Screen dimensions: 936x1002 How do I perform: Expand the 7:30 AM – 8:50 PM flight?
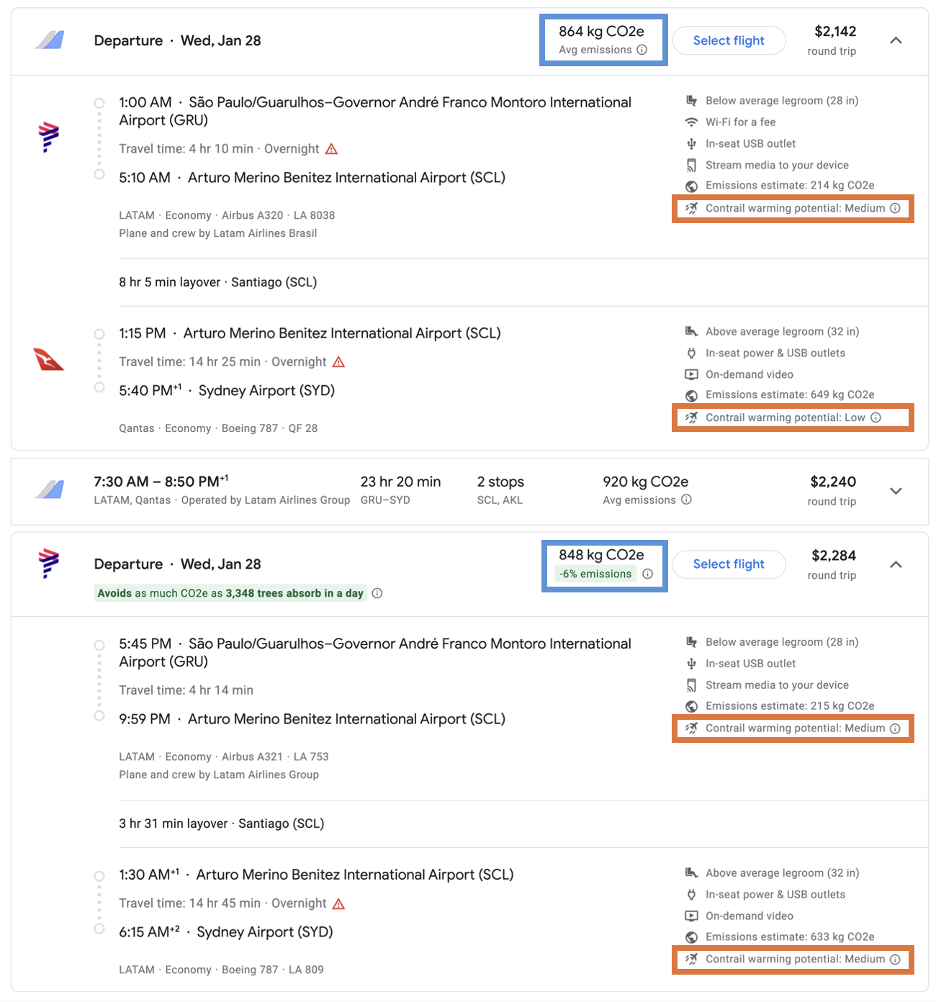[896, 491]
